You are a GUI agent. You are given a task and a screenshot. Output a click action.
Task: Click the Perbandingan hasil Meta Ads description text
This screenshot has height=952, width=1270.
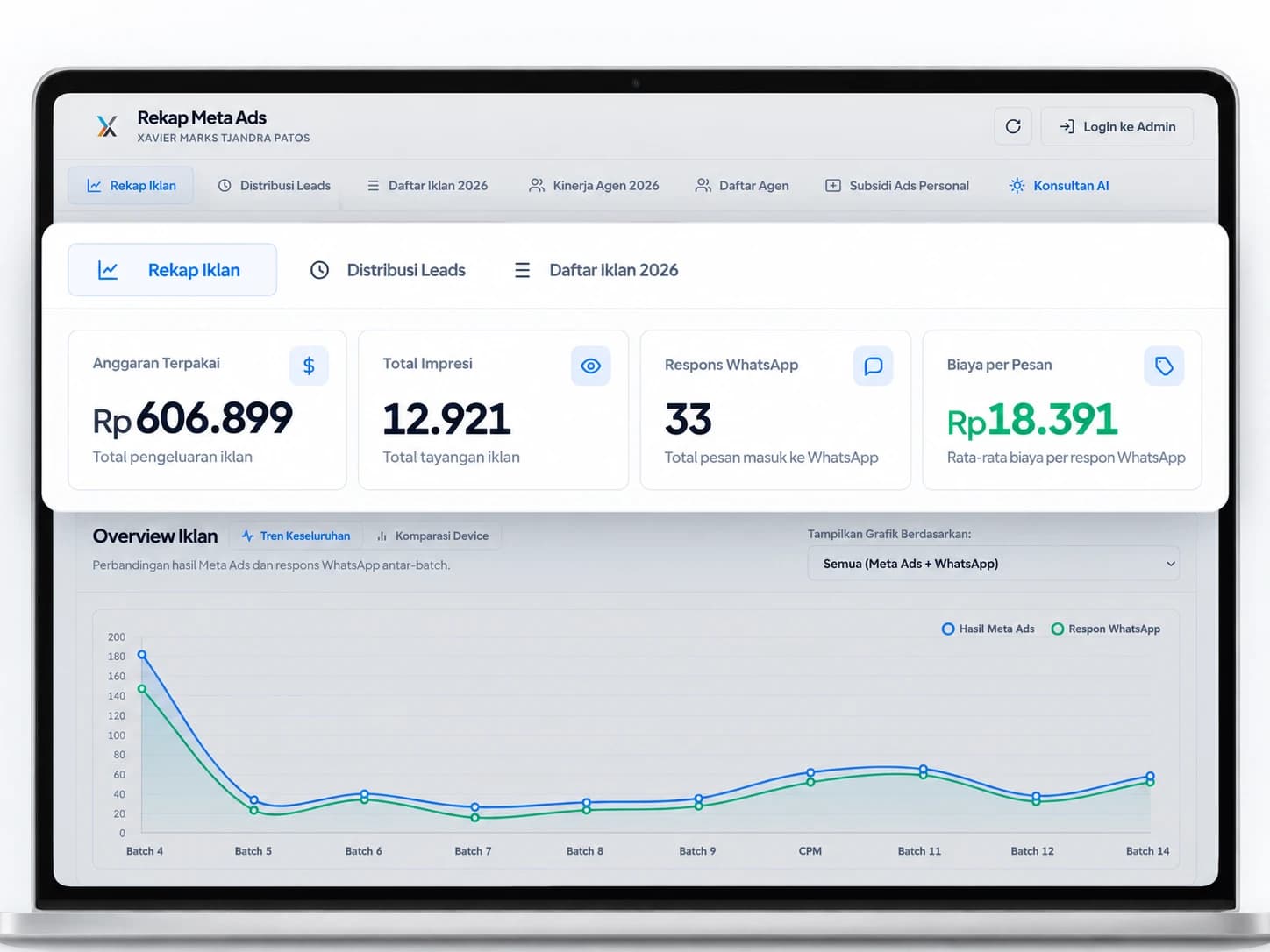pos(271,565)
